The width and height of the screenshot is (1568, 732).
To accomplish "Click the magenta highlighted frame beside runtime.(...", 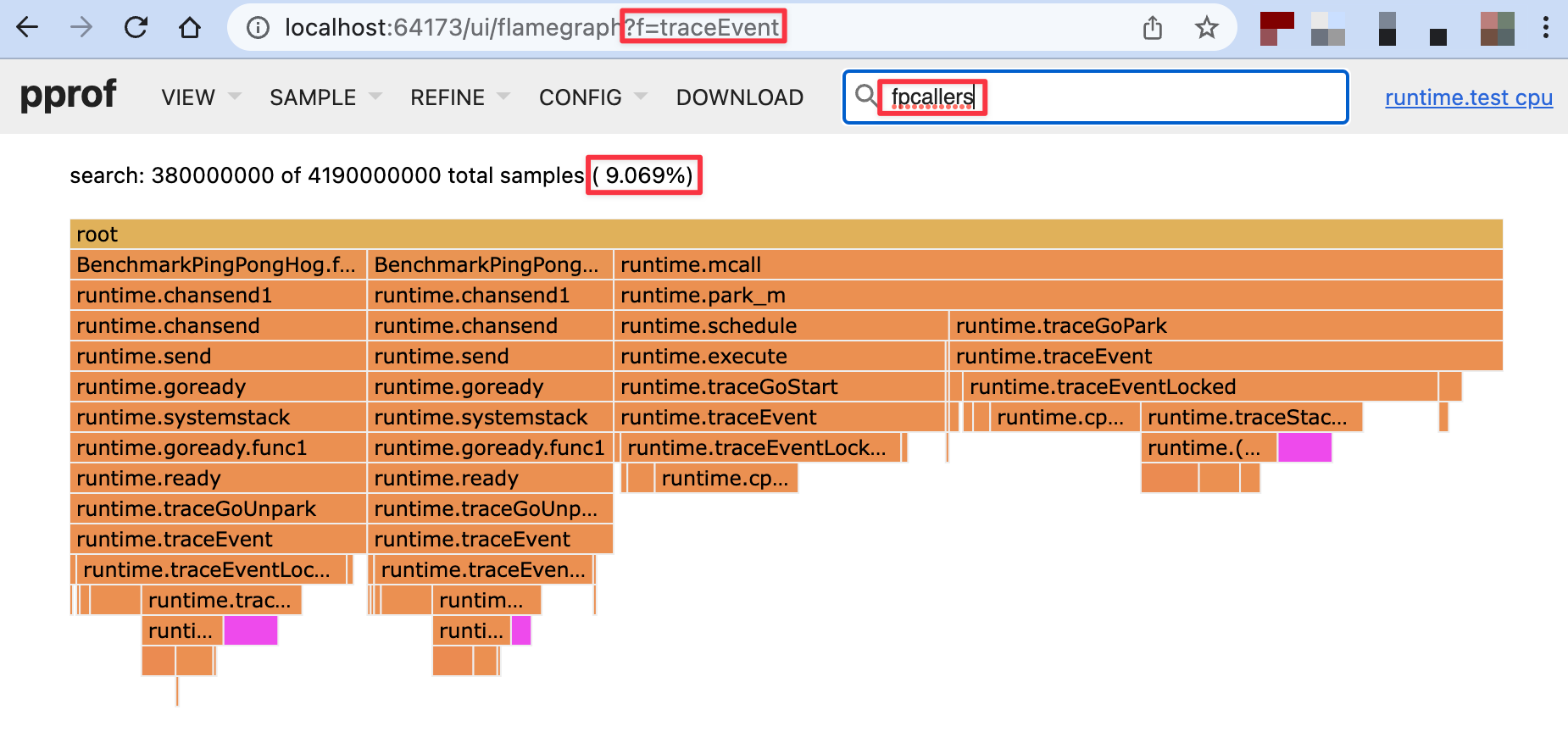I will point(1304,447).
